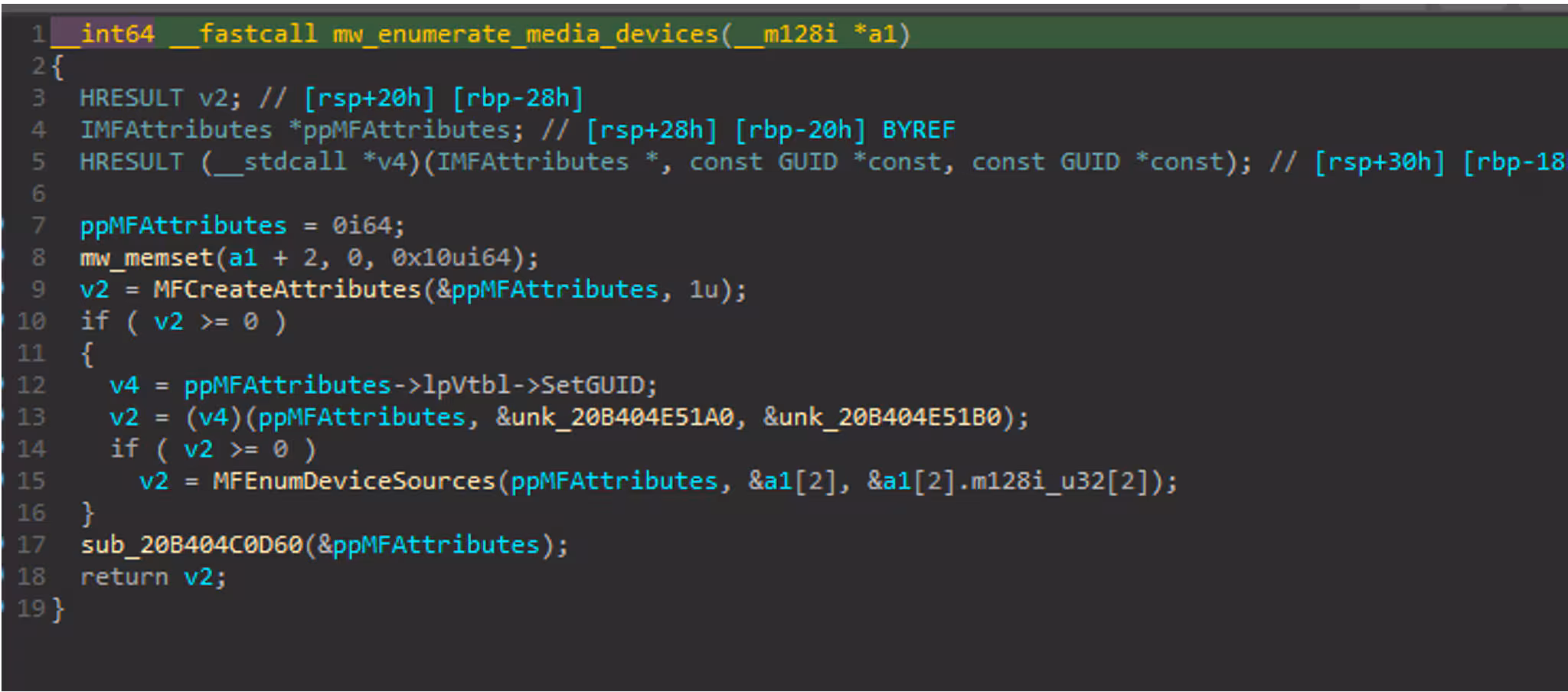This screenshot has height=692, width=1568.
Task: Click line number 15 in the gutter
Action: (31, 481)
